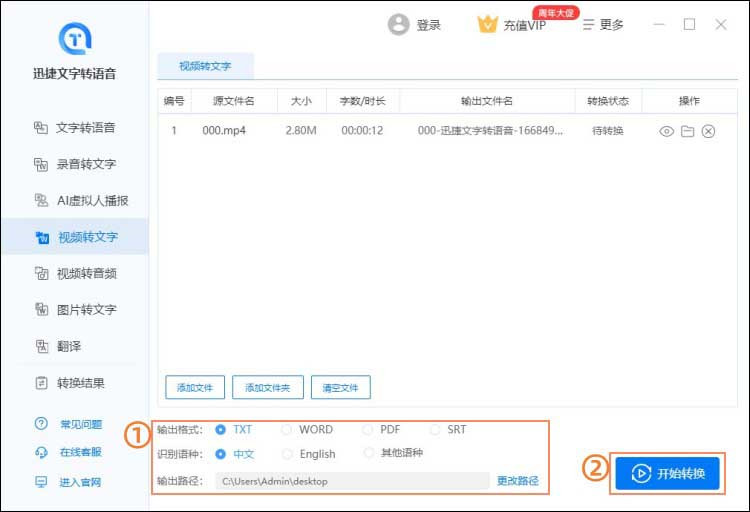Open 转换结果 in sidebar
The height and width of the screenshot is (512, 750).
point(75,383)
